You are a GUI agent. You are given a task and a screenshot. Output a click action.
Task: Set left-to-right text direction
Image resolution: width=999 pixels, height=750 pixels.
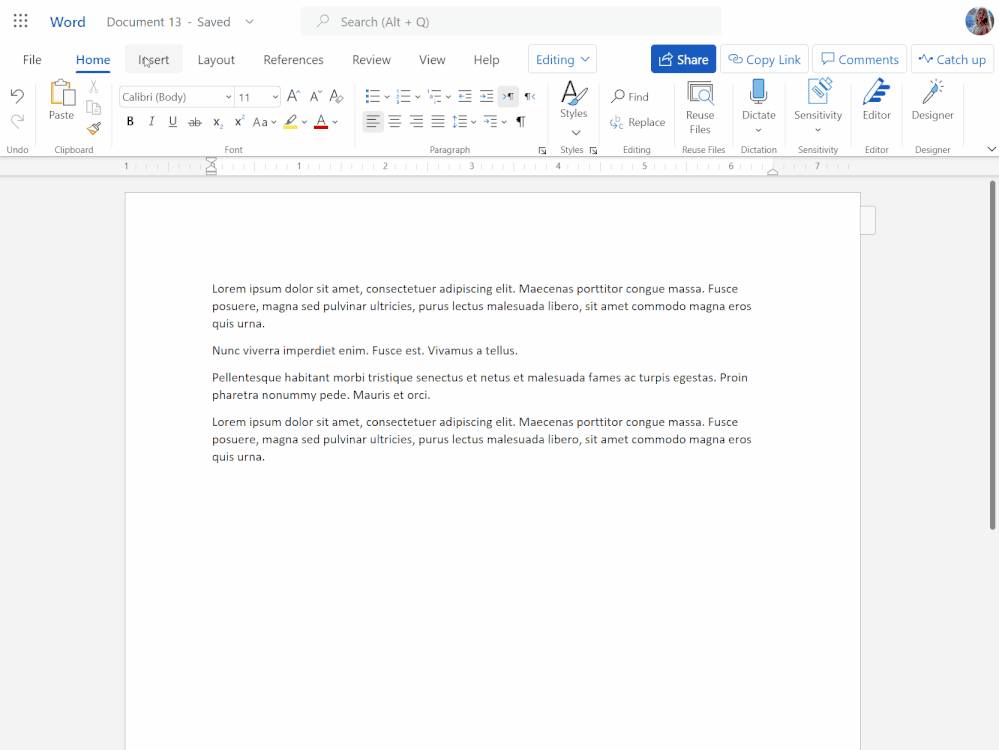point(508,96)
